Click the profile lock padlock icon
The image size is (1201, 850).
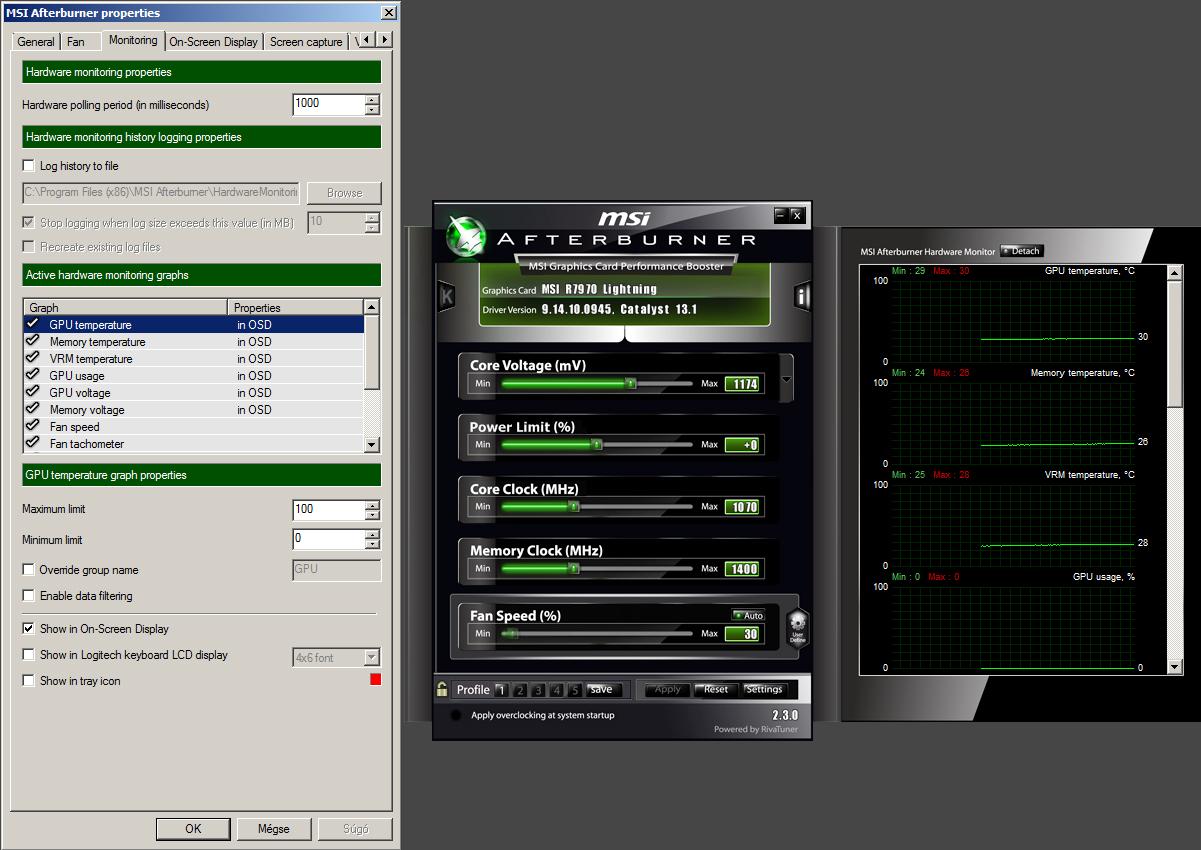click(442, 688)
